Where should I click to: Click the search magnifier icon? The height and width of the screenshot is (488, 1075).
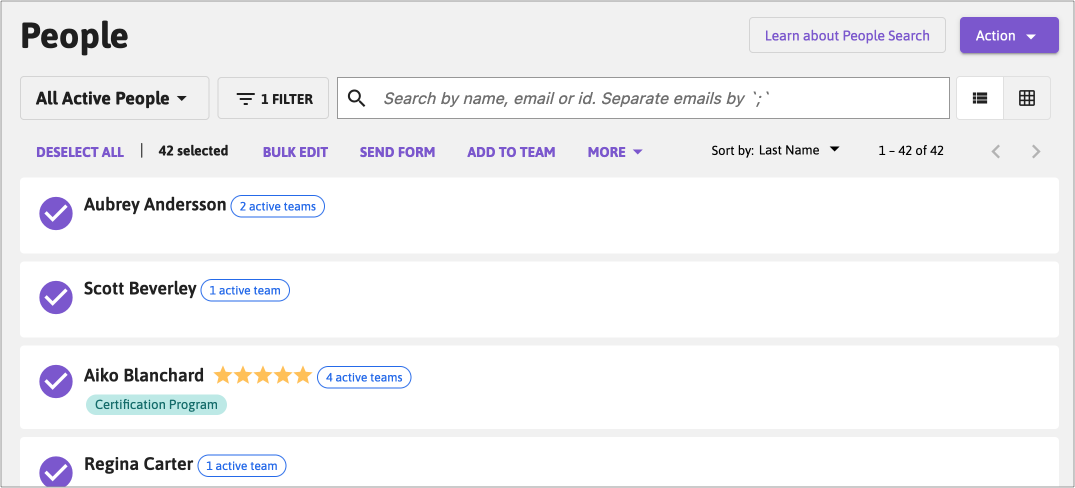(357, 98)
